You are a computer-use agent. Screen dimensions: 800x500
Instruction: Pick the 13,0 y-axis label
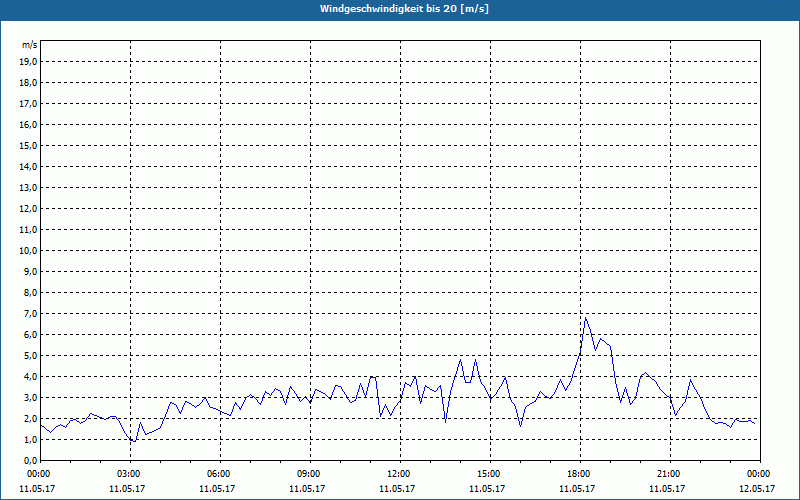pos(28,188)
